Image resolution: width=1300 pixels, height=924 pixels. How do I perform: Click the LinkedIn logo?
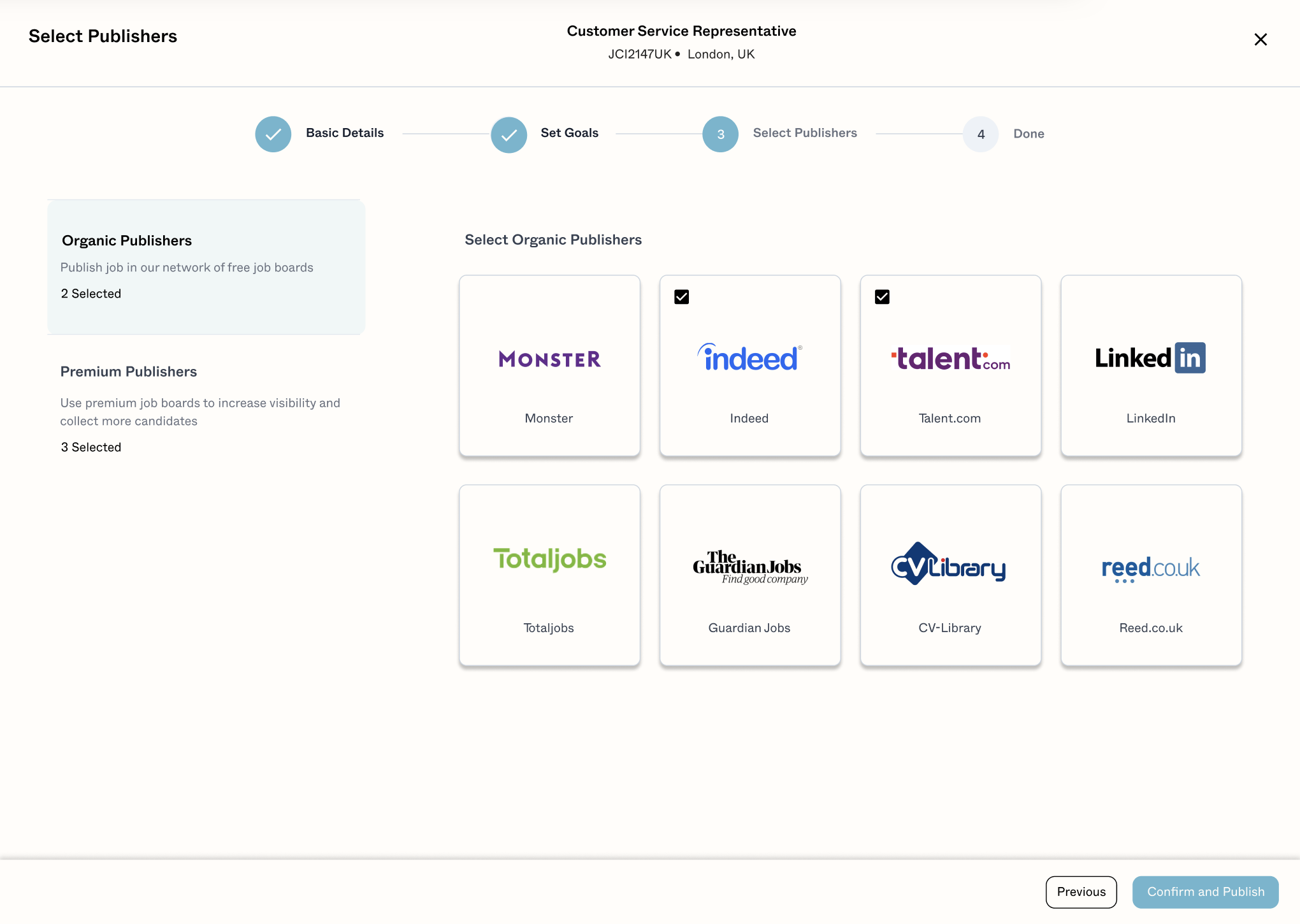(x=1150, y=358)
